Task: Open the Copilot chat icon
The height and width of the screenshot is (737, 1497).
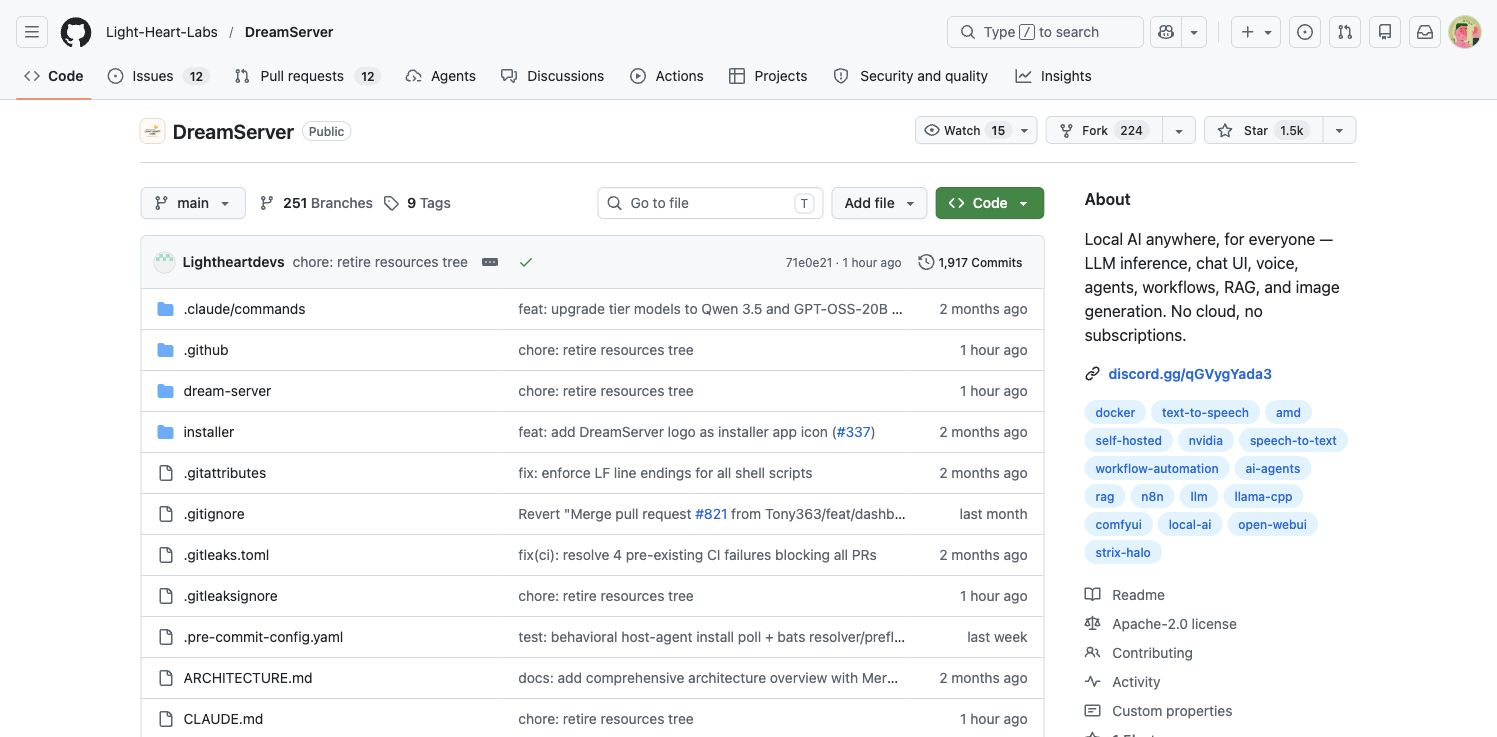Action: 1165,32
